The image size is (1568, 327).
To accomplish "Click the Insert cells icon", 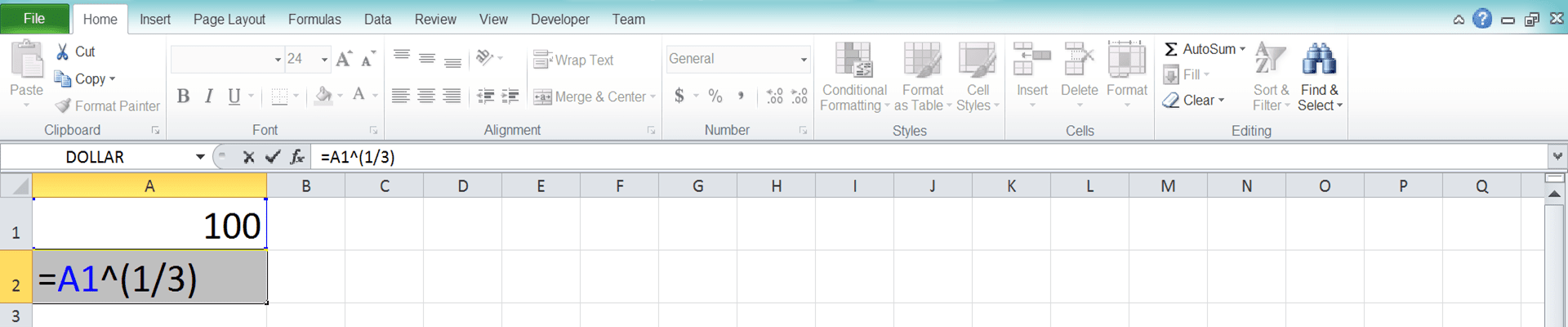I will click(x=1032, y=60).
